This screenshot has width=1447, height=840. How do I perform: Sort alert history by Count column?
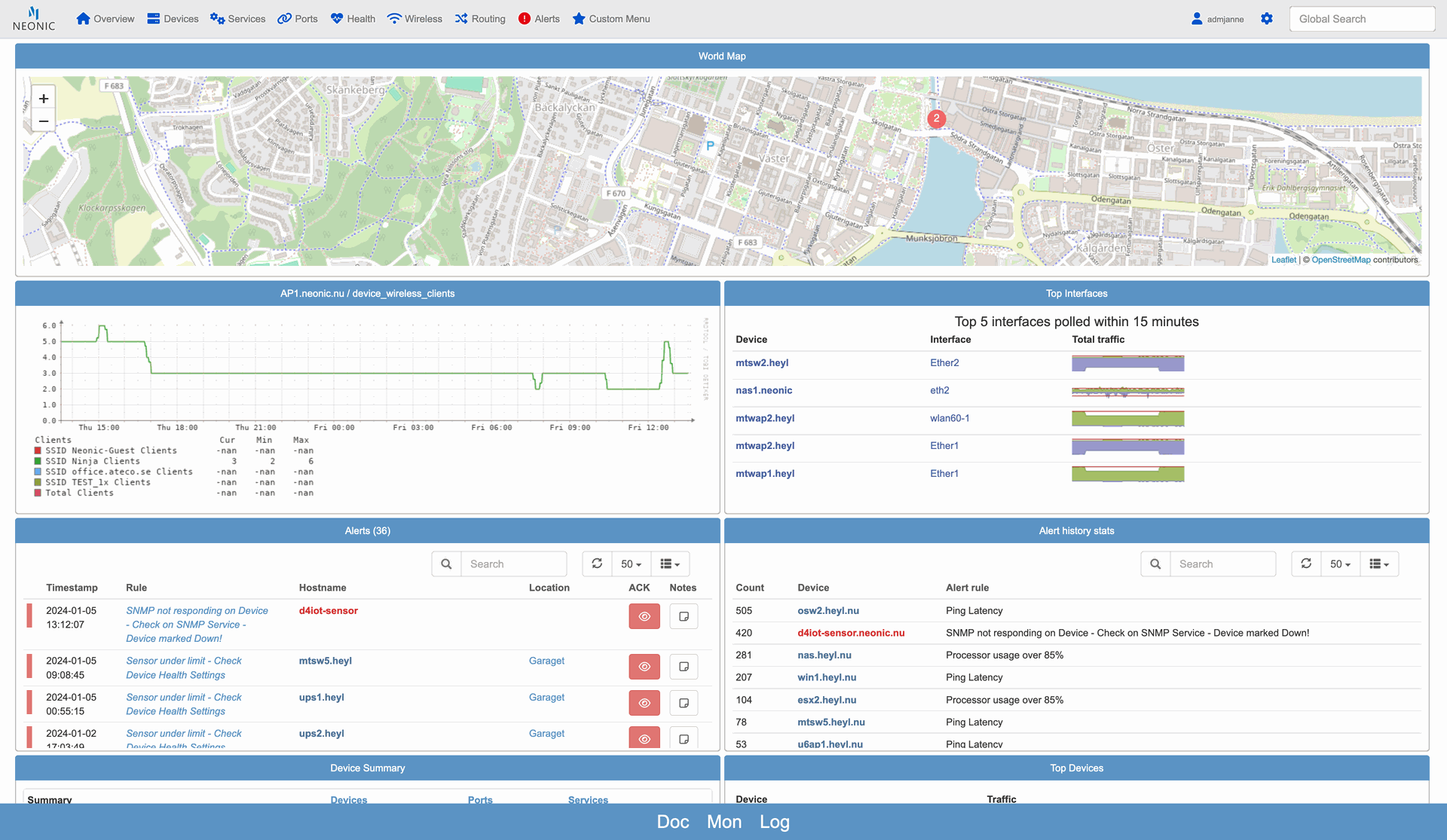(x=749, y=588)
